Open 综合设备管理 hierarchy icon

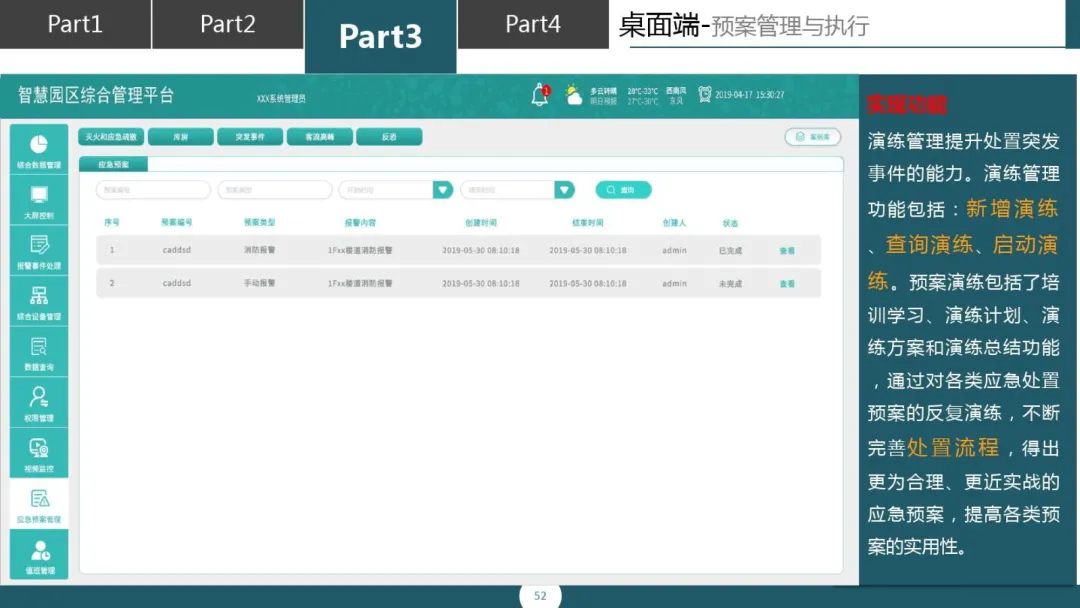pyautogui.click(x=39, y=296)
